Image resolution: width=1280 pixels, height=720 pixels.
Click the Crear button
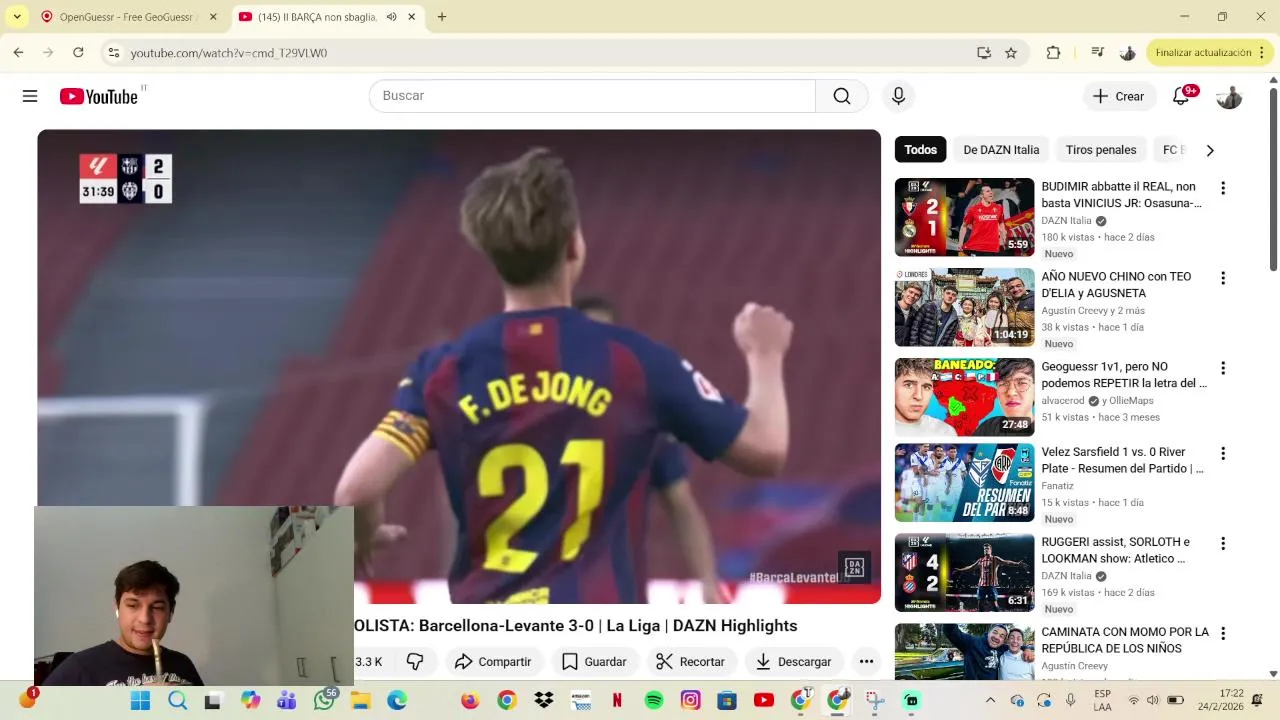click(x=1118, y=96)
